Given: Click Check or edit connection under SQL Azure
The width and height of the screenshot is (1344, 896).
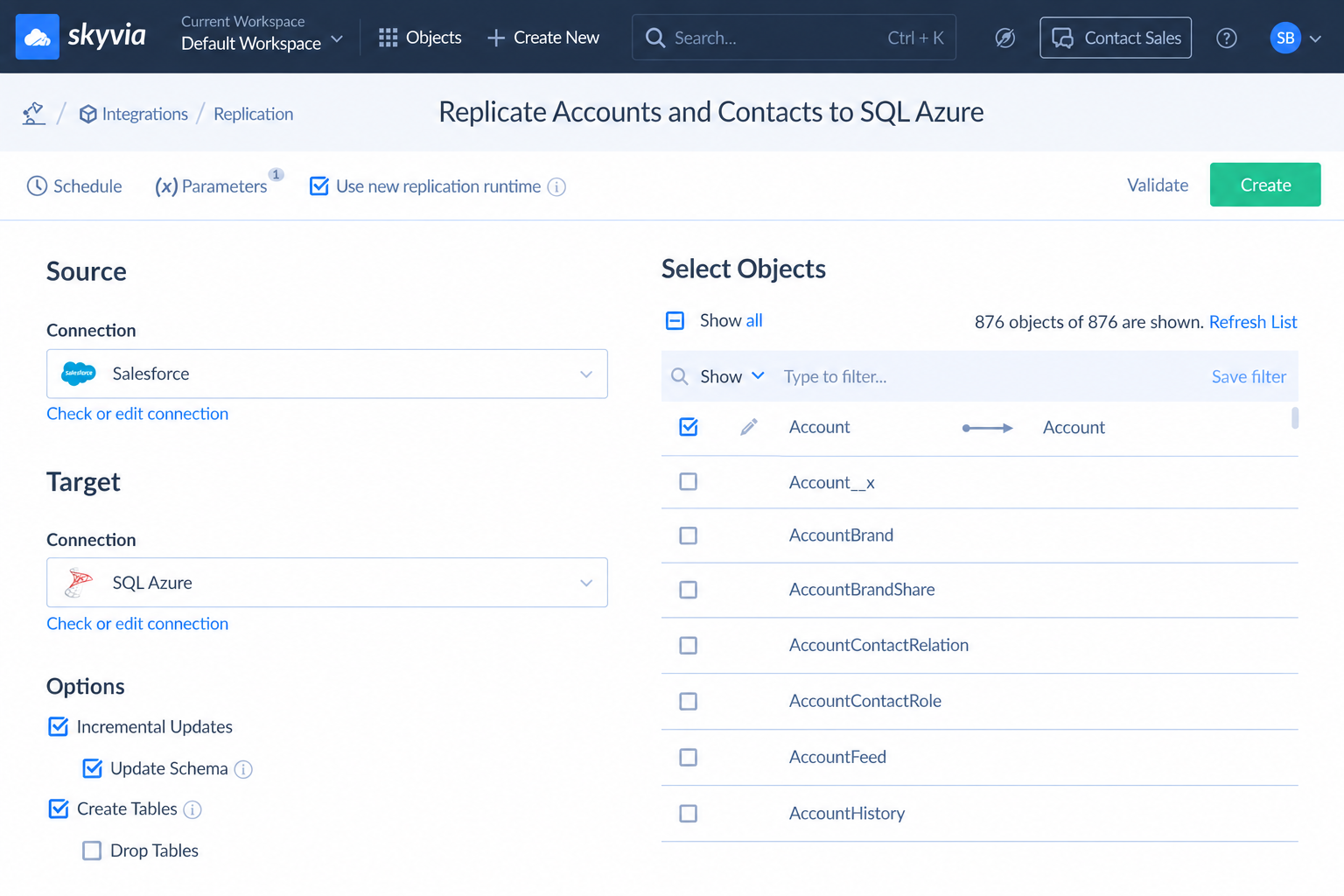Looking at the screenshot, I should (x=137, y=624).
